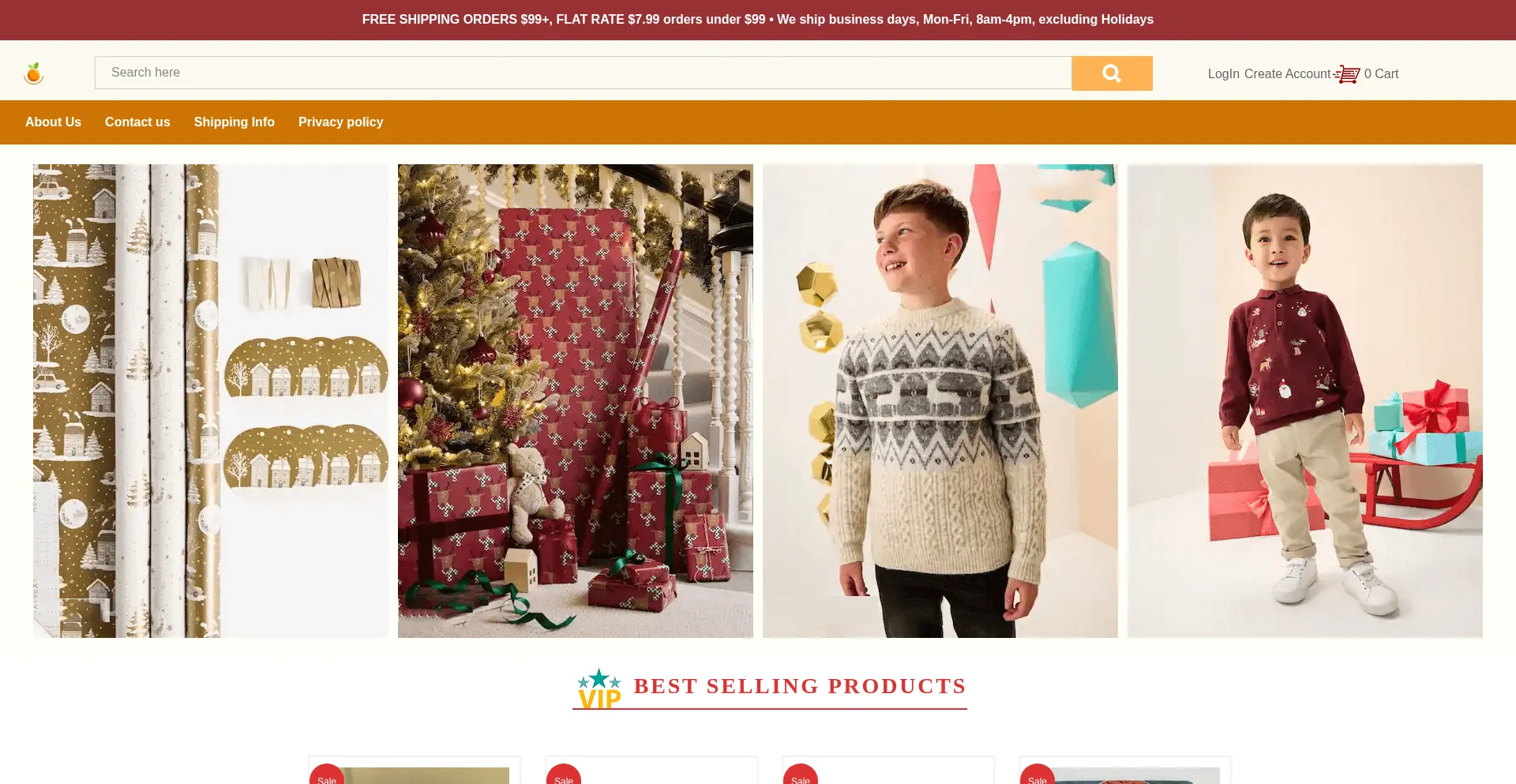Open the Privacy policy page

point(340,122)
